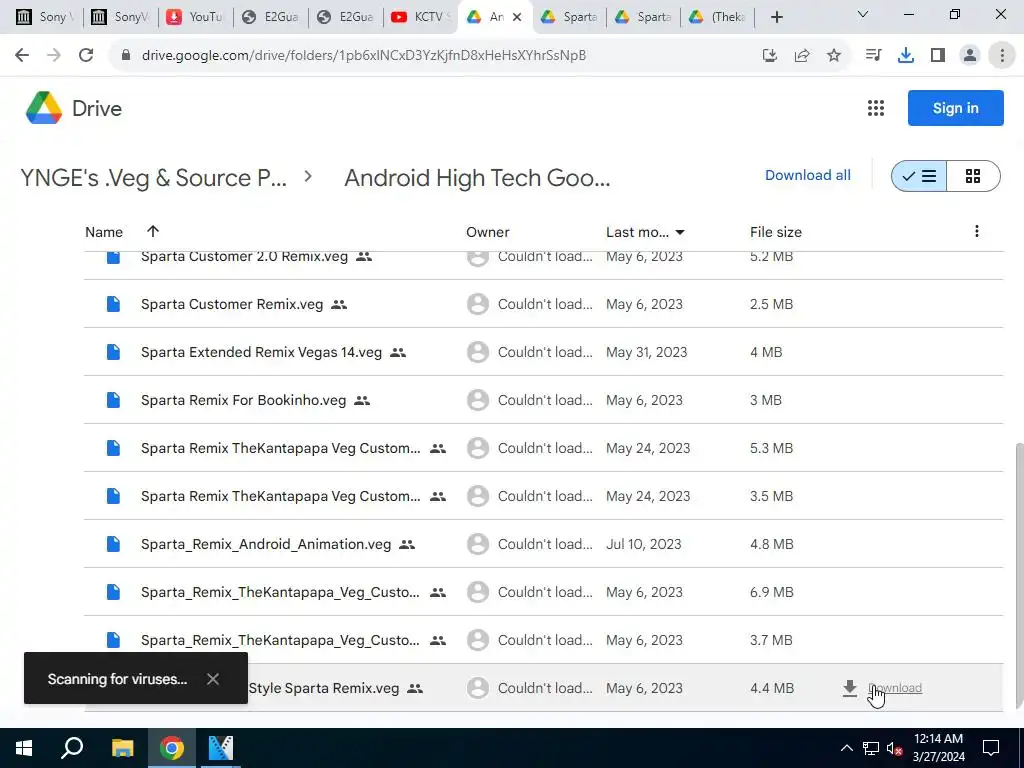Close the active Drive tab
Image resolution: width=1024 pixels, height=768 pixels.
pyautogui.click(x=517, y=17)
